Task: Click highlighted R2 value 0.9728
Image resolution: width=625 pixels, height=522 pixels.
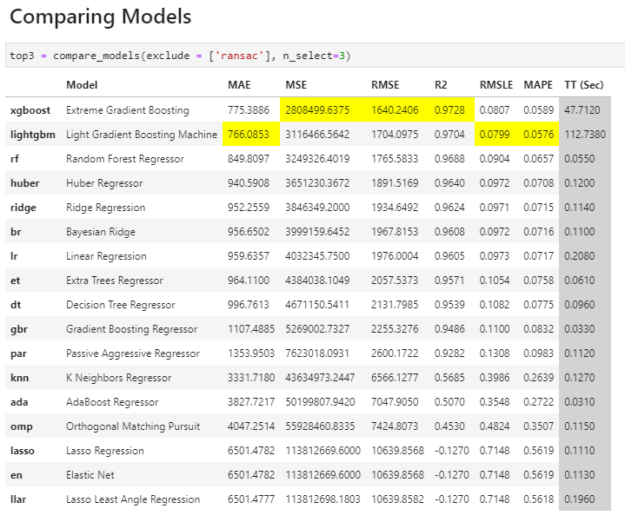Action: [x=449, y=110]
